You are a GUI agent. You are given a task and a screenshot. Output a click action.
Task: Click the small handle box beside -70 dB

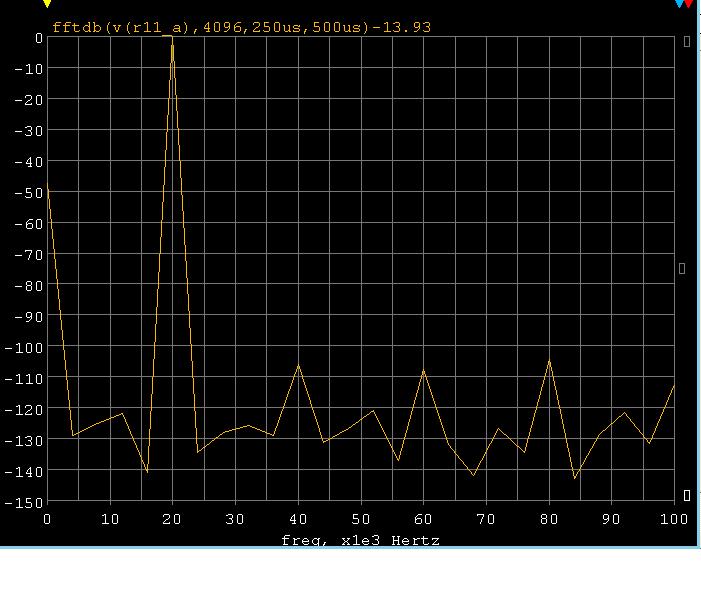tap(682, 268)
